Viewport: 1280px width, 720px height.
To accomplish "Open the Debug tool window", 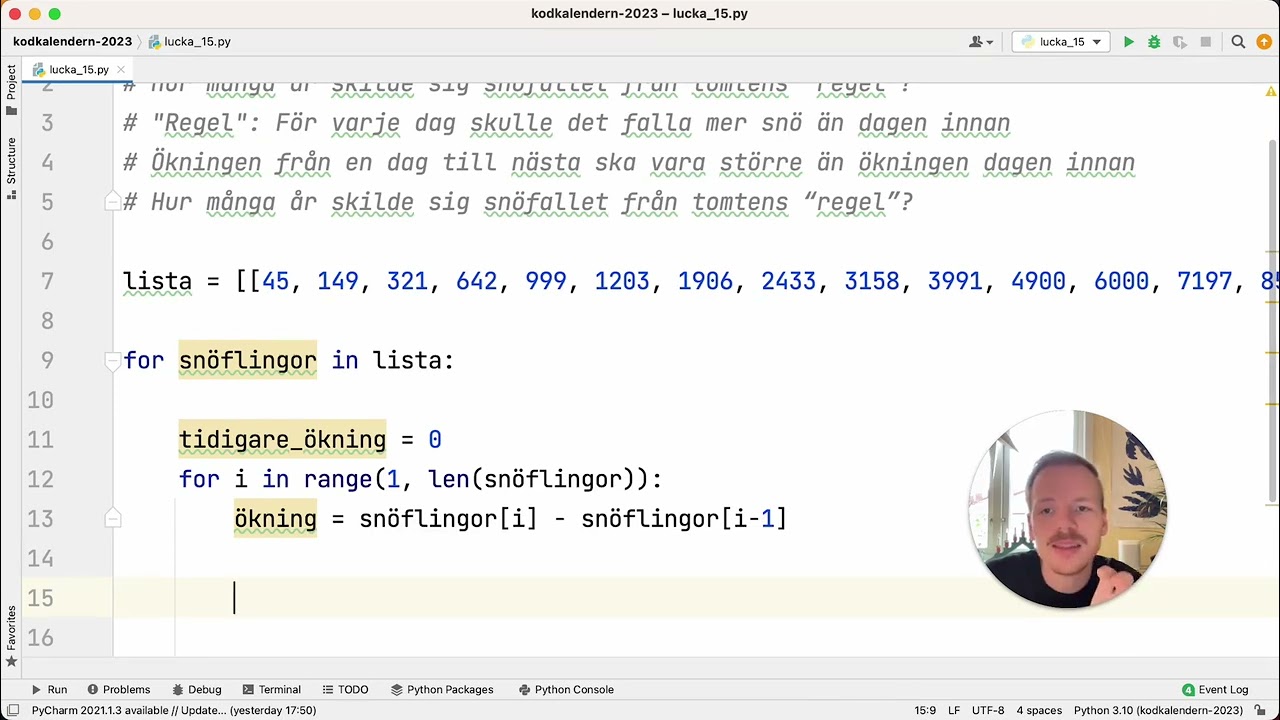I will pos(196,690).
